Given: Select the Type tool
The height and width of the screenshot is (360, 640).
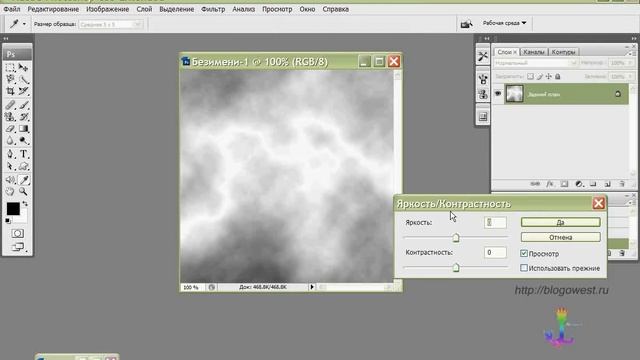Looking at the screenshot, I should click(23, 154).
